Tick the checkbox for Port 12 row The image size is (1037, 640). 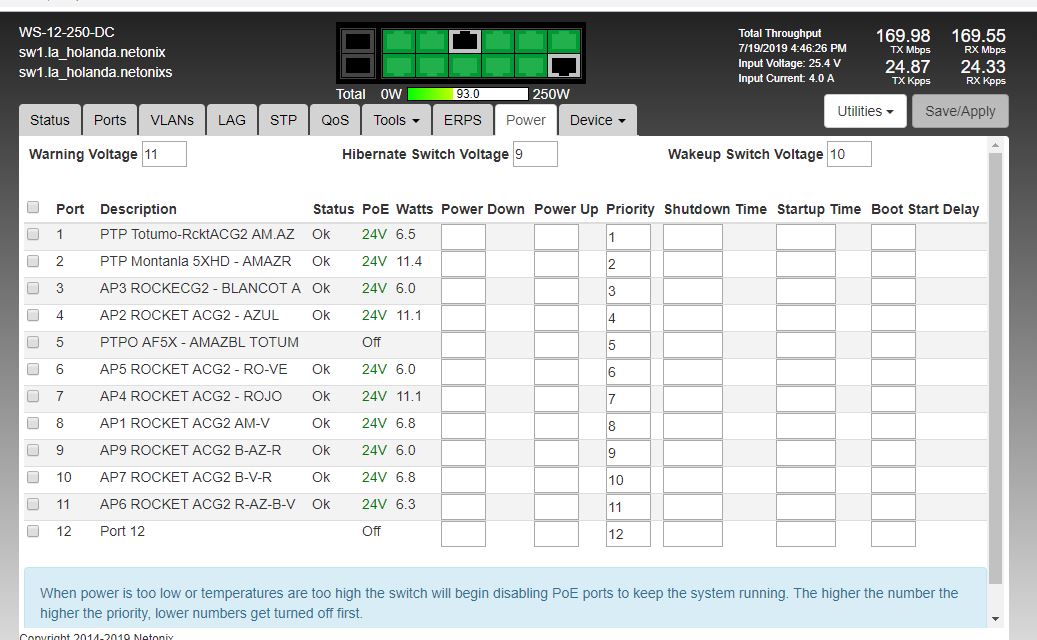tap(33, 531)
